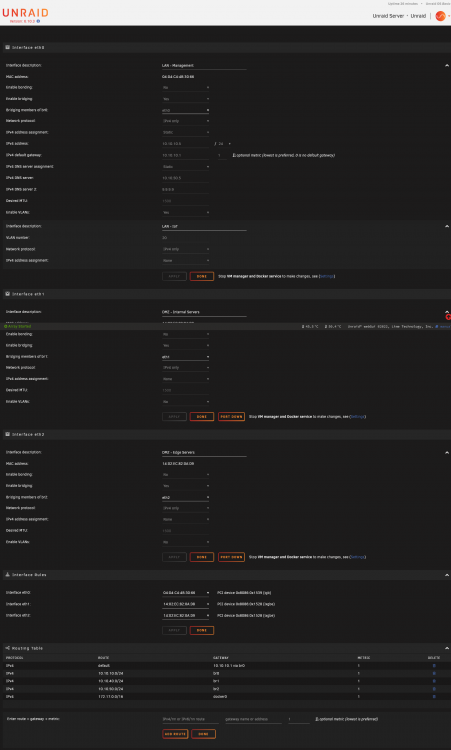Viewport: 451px width, 750px height.
Task: Open eth0 Enable bonding dropdown
Action: (x=186, y=88)
